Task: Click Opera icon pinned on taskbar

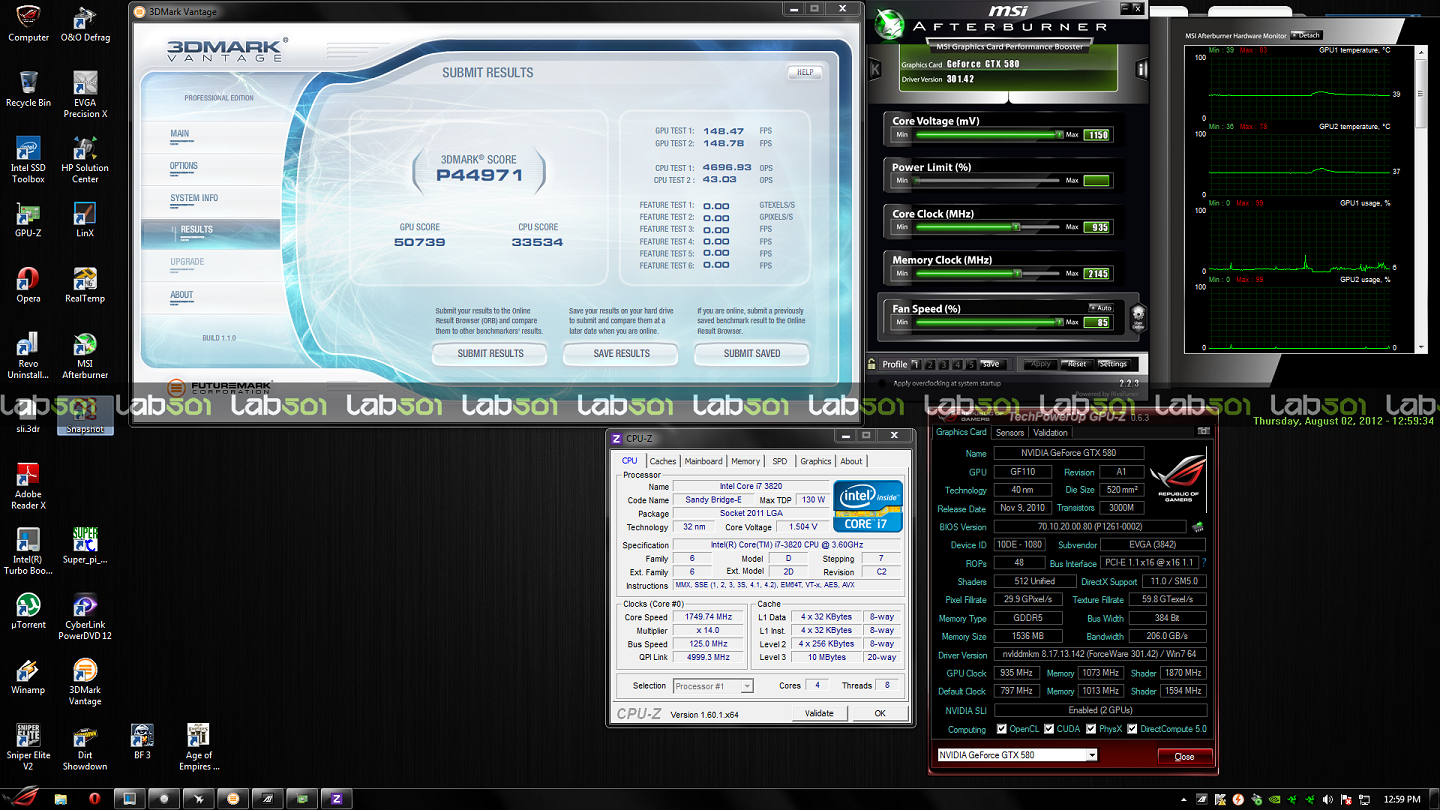Action: [x=95, y=799]
